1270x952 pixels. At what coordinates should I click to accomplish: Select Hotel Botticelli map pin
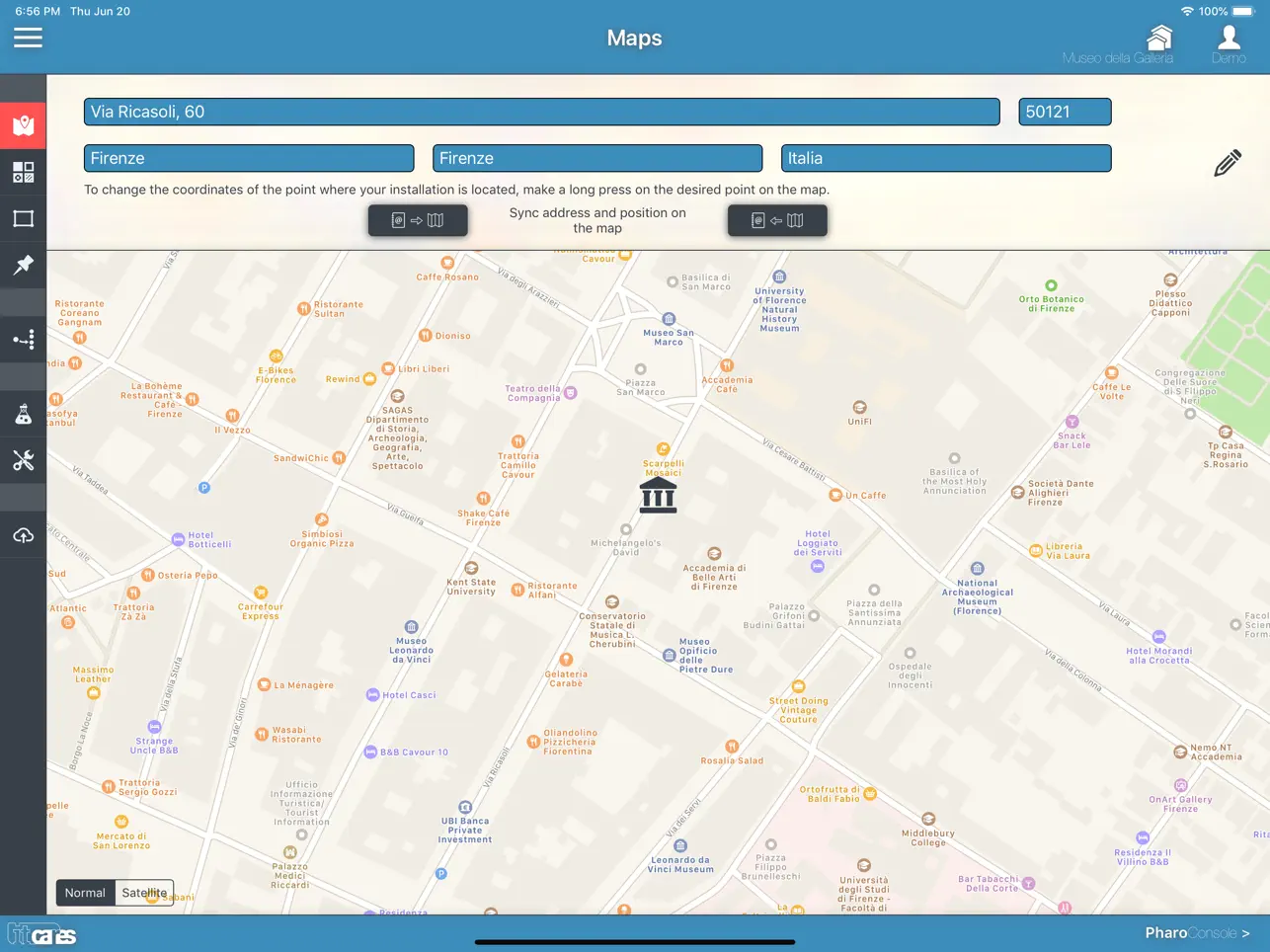(x=178, y=540)
